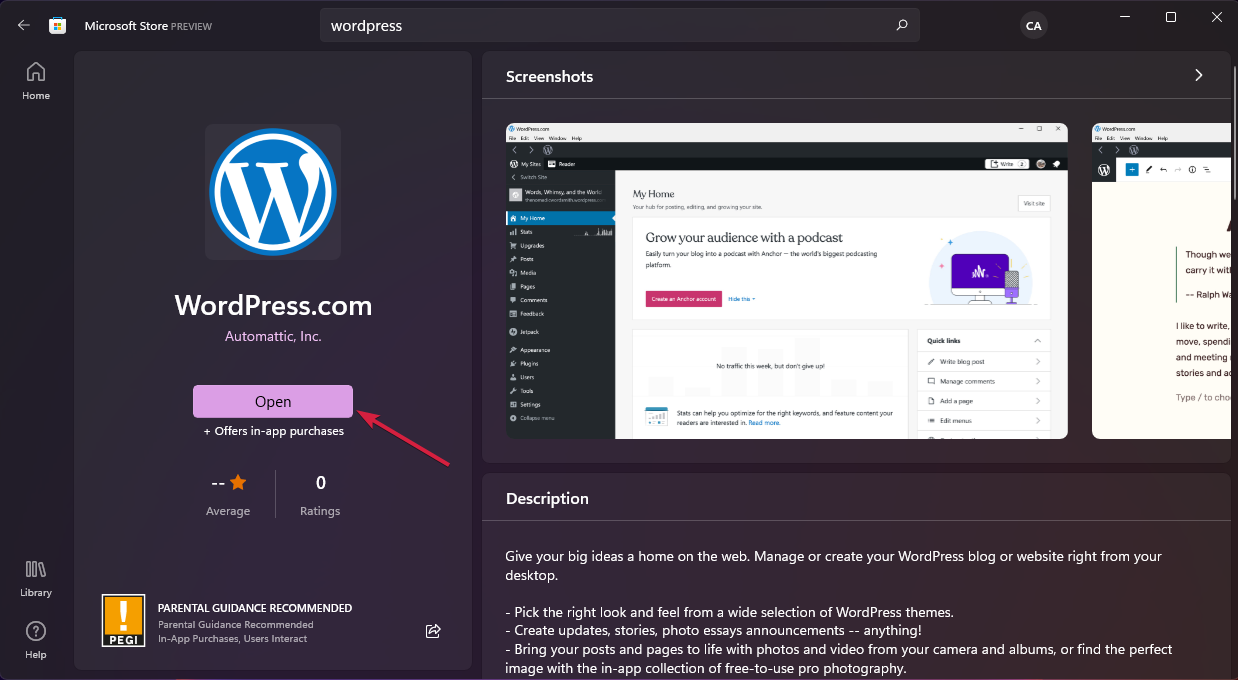Go back with the back arrow
The image size is (1238, 680).
click(x=24, y=26)
